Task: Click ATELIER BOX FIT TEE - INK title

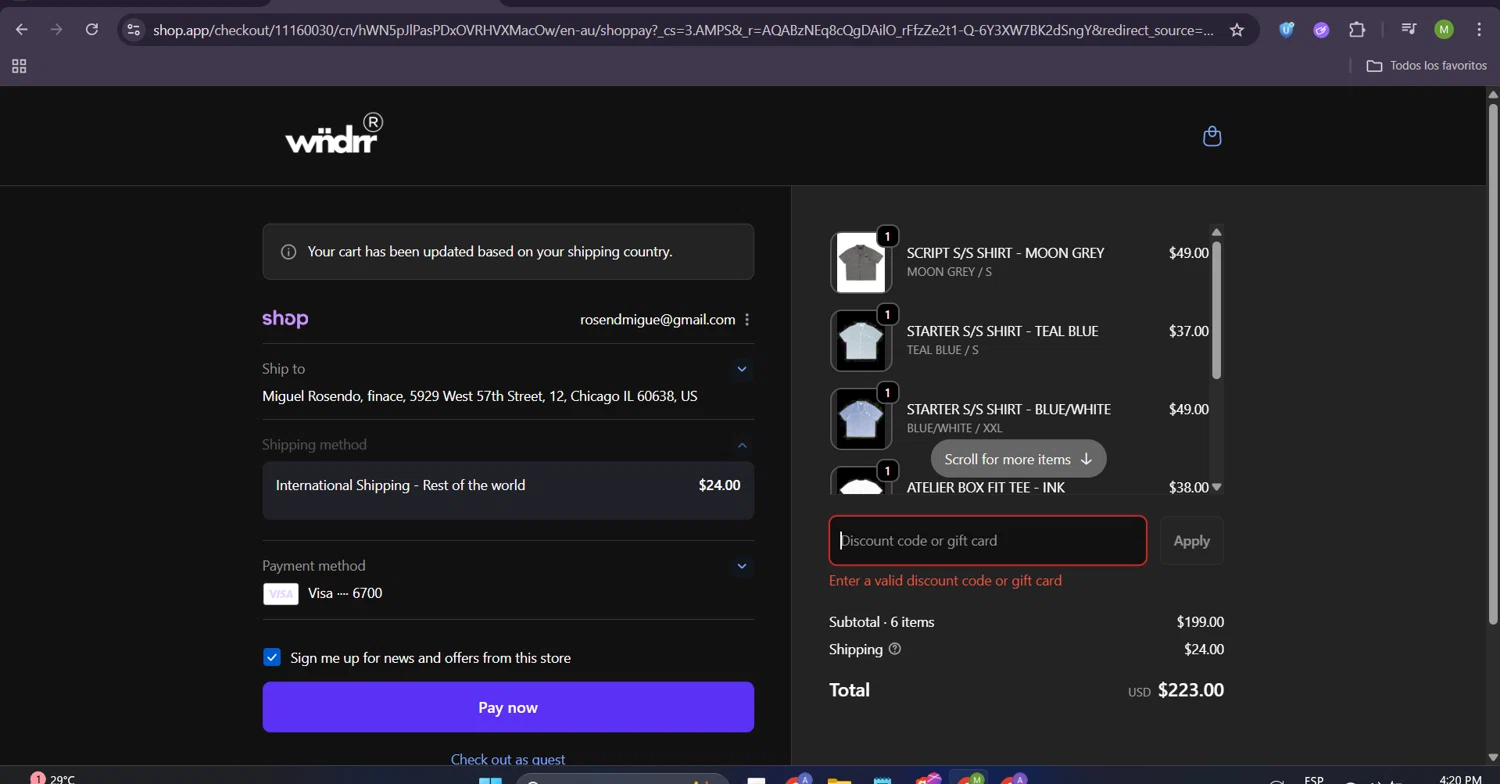Action: [x=986, y=487]
